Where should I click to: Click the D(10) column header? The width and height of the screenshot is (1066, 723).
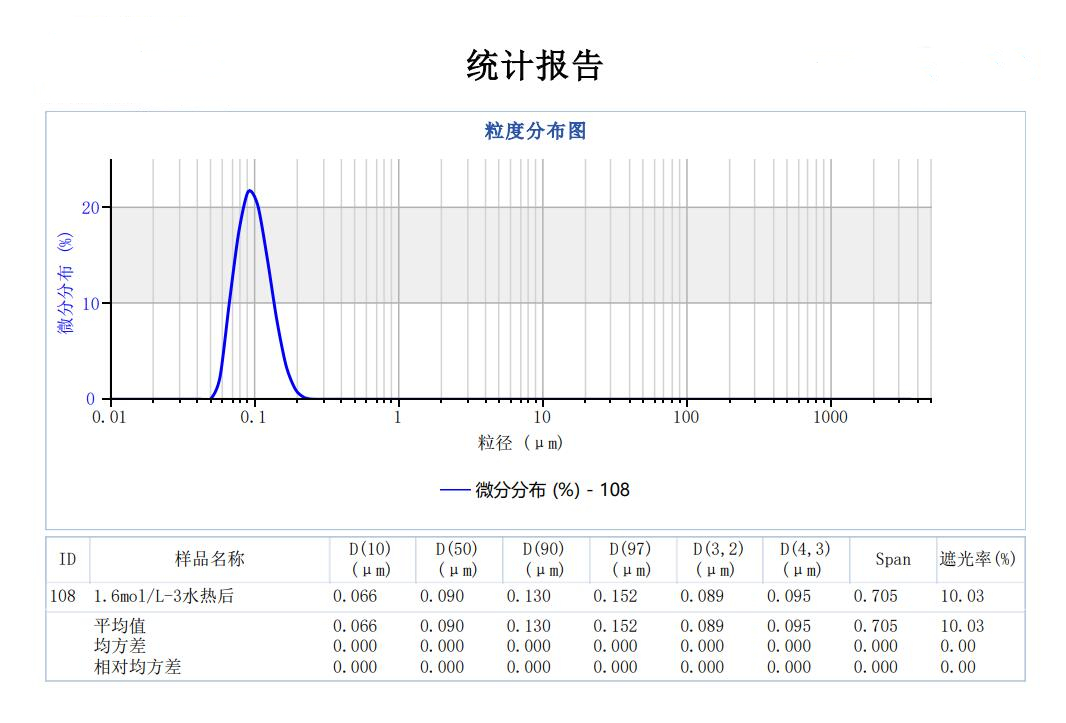click(370, 559)
